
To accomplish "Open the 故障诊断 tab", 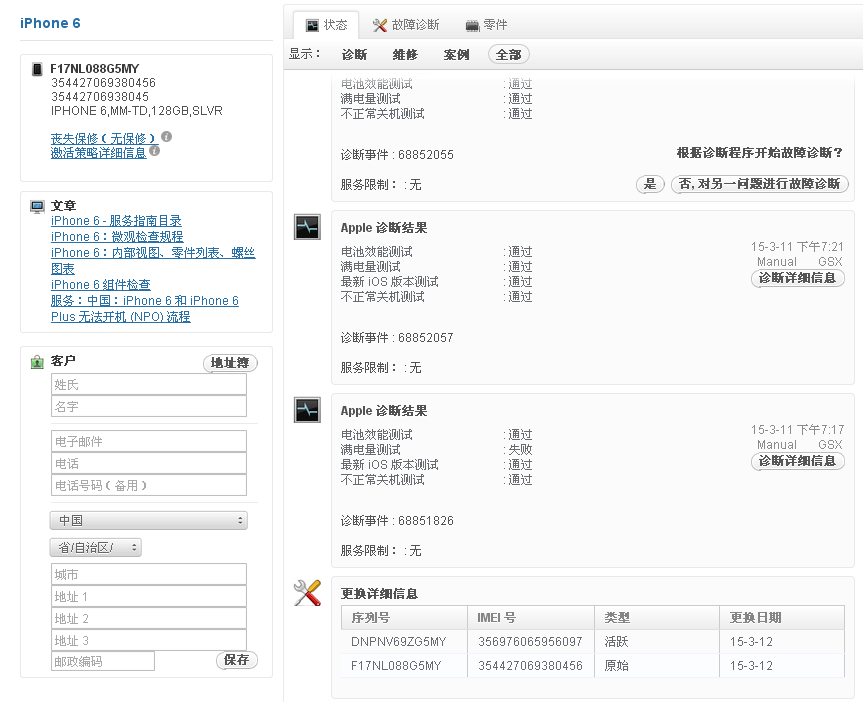I will tap(406, 25).
